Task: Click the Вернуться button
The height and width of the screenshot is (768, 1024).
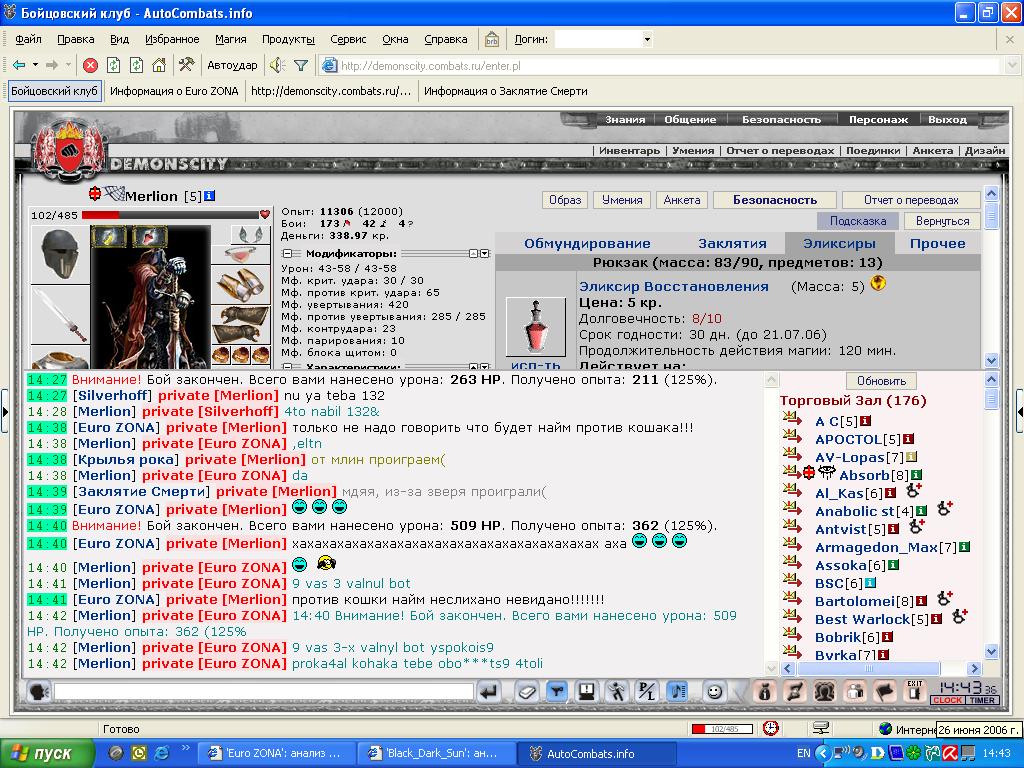Action: 942,221
